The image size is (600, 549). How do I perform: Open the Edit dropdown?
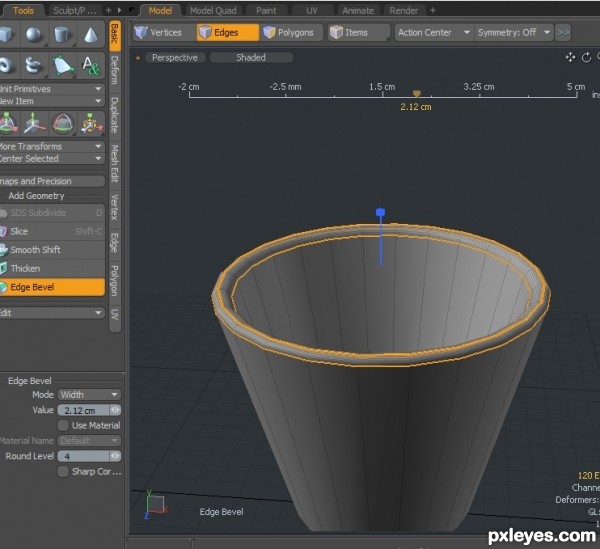click(x=52, y=313)
